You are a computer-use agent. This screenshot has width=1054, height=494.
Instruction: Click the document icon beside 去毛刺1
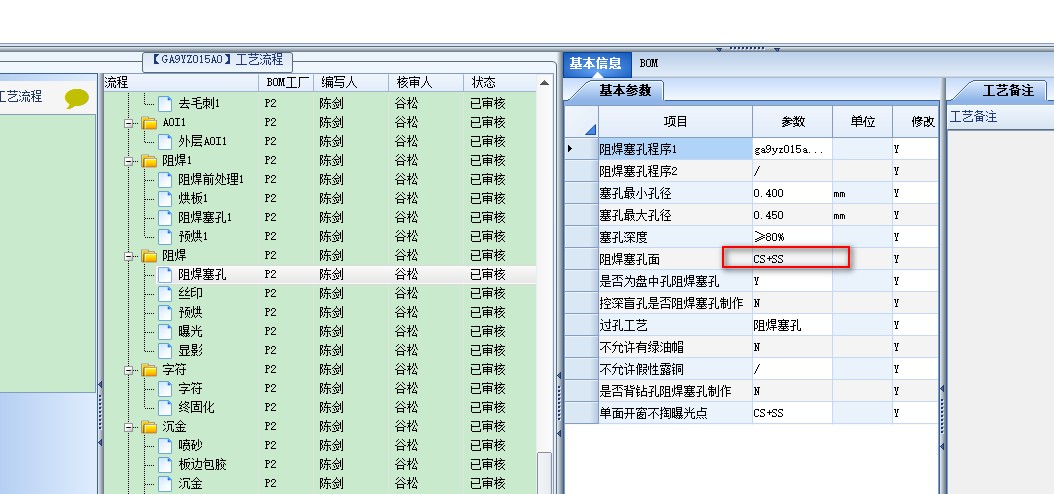click(165, 104)
